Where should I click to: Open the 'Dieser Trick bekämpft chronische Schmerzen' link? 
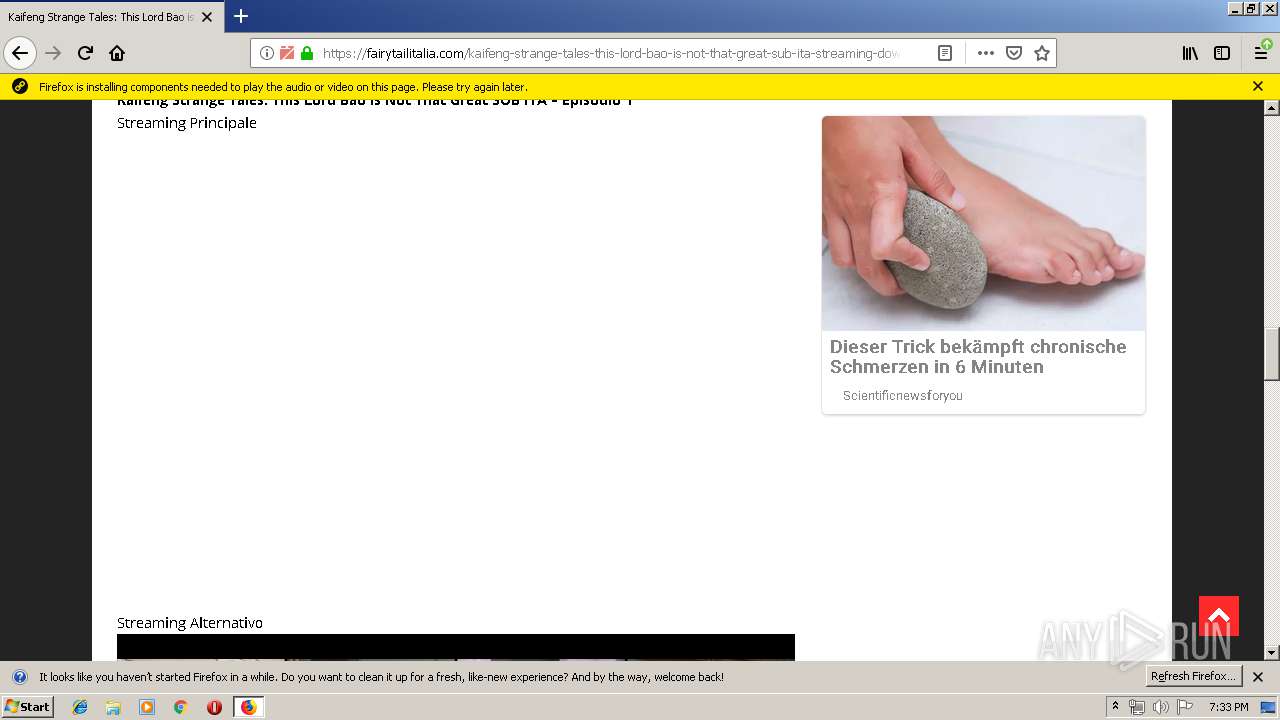[978, 356]
